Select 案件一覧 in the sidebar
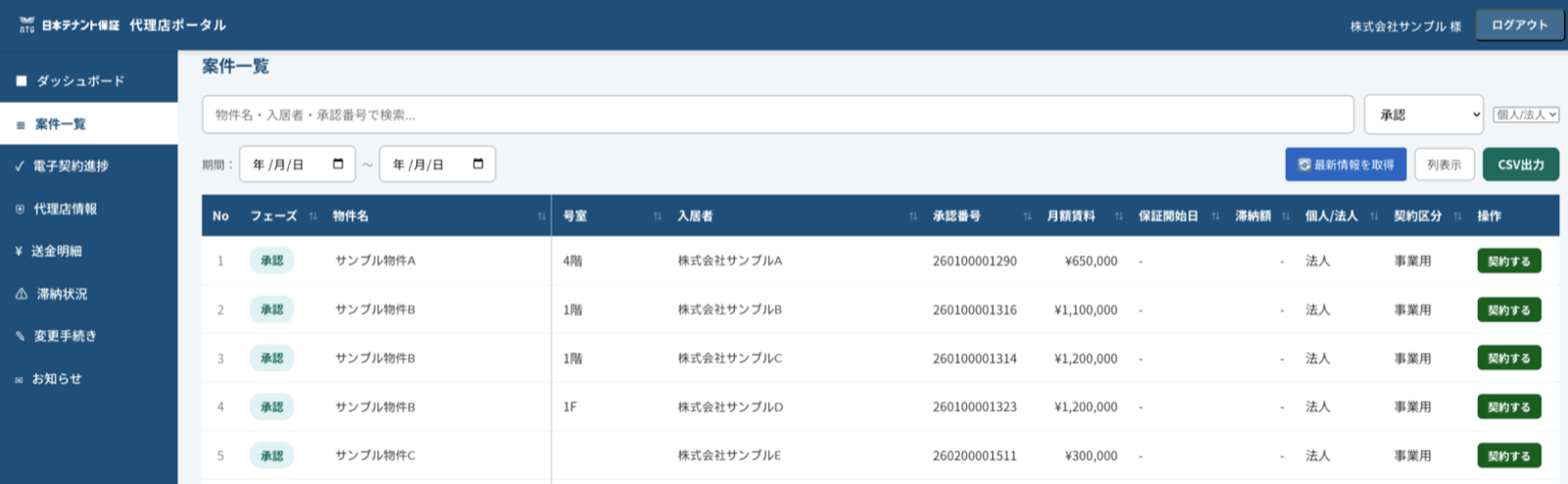This screenshot has width=1568, height=484. click(89, 124)
